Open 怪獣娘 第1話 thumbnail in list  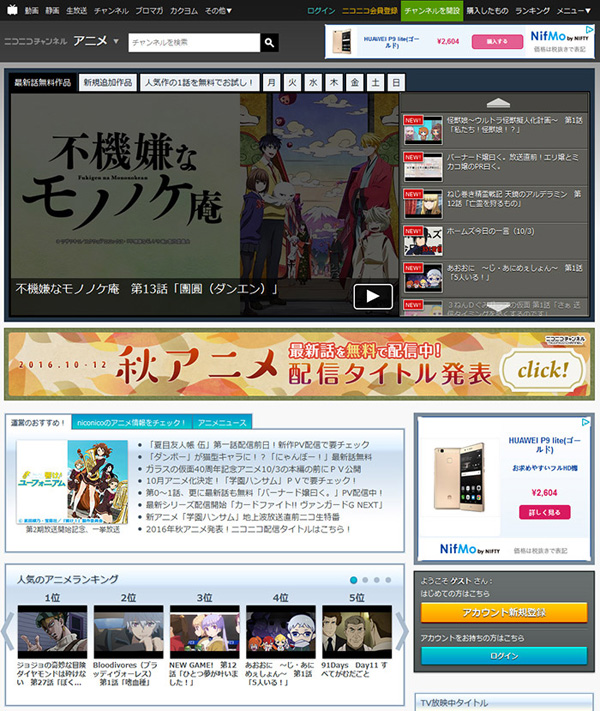pyautogui.click(x=423, y=130)
